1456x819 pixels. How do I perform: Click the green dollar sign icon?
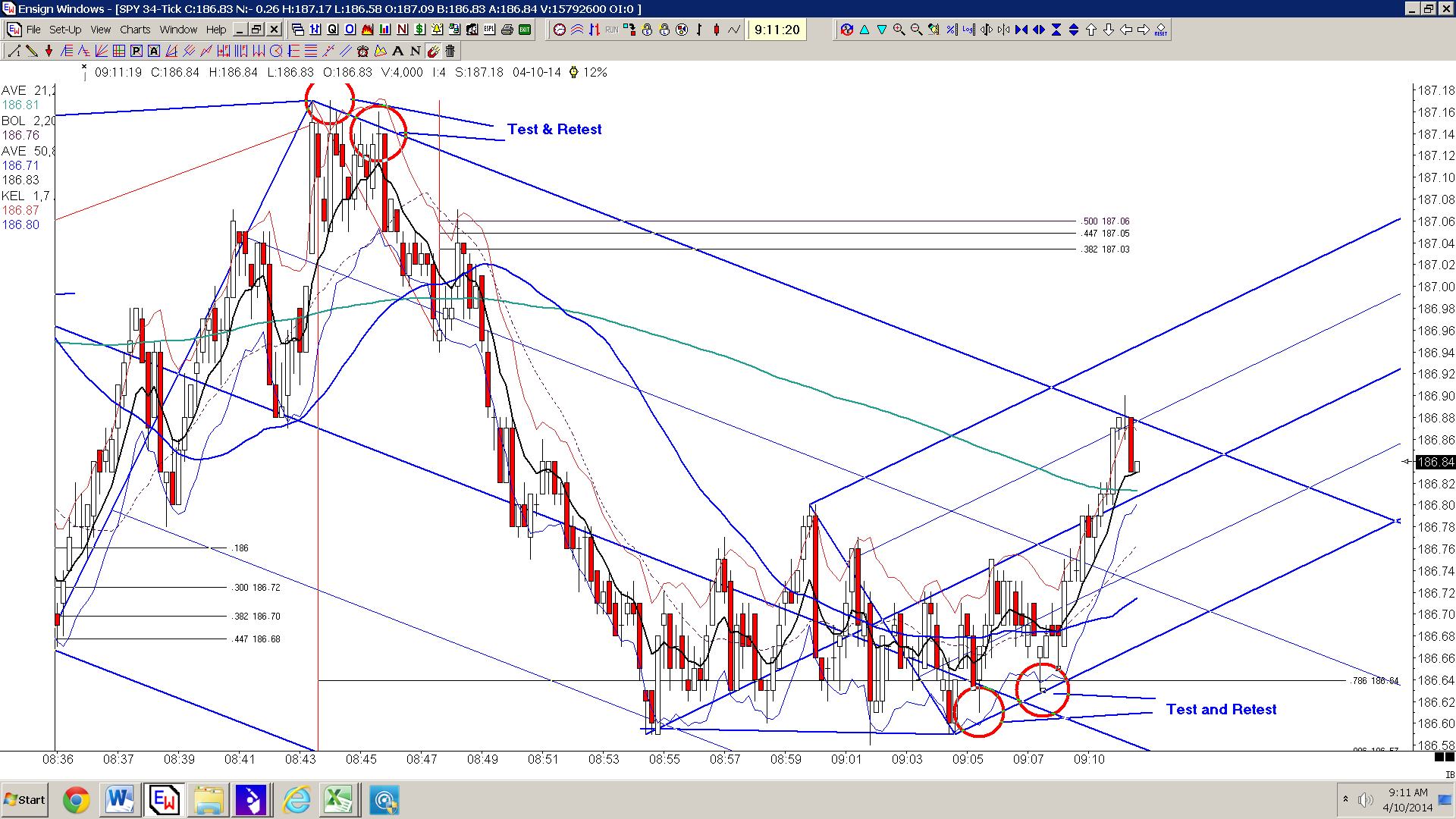(x=419, y=30)
